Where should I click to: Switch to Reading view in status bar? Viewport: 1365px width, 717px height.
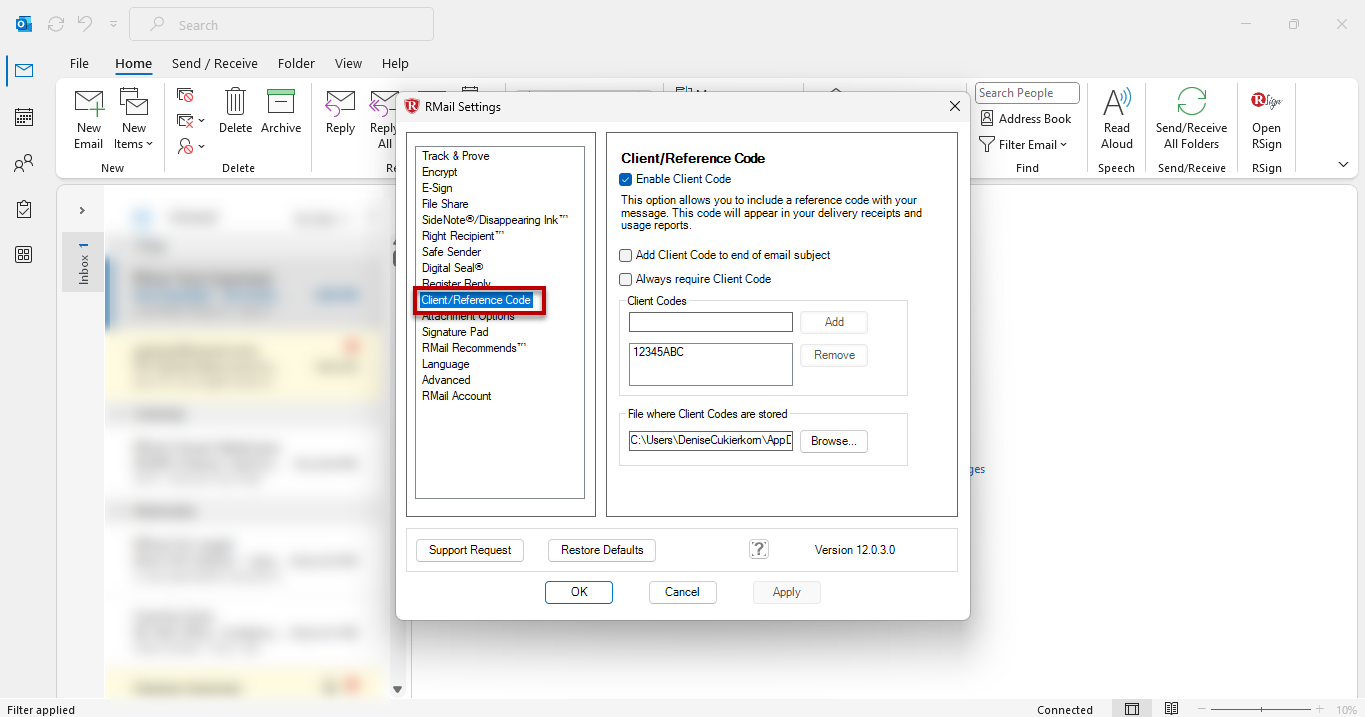click(x=1171, y=709)
